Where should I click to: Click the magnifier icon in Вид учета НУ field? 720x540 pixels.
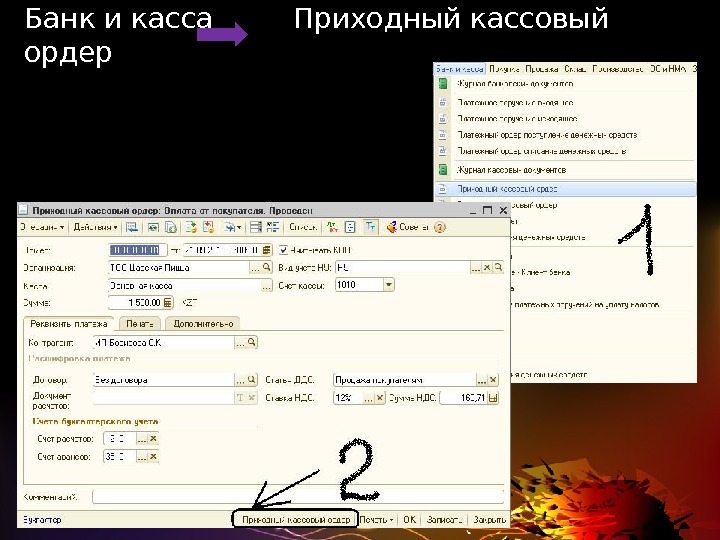(x=498, y=267)
